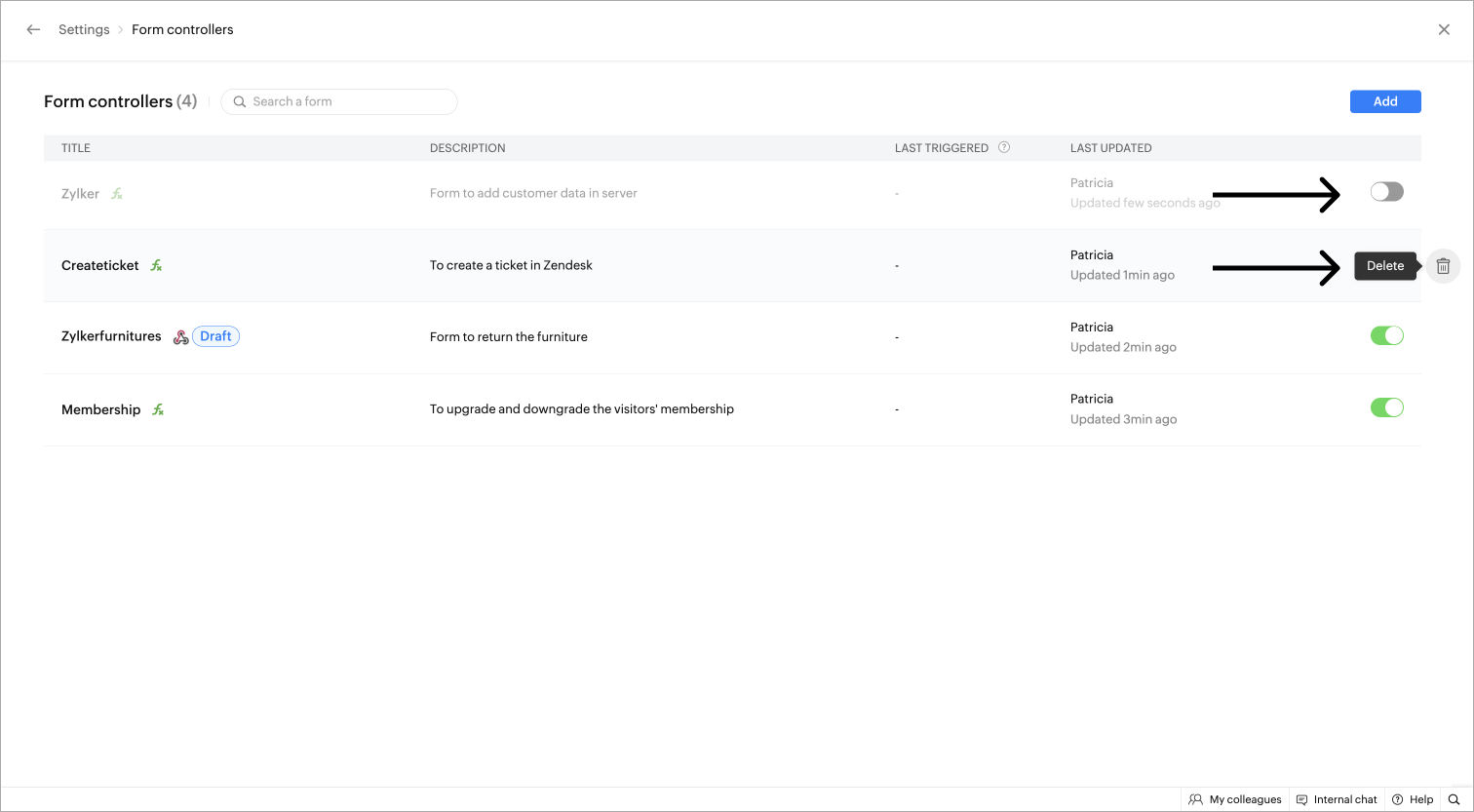This screenshot has width=1474, height=812.
Task: Close the Form controllers settings panel
Action: (1444, 29)
